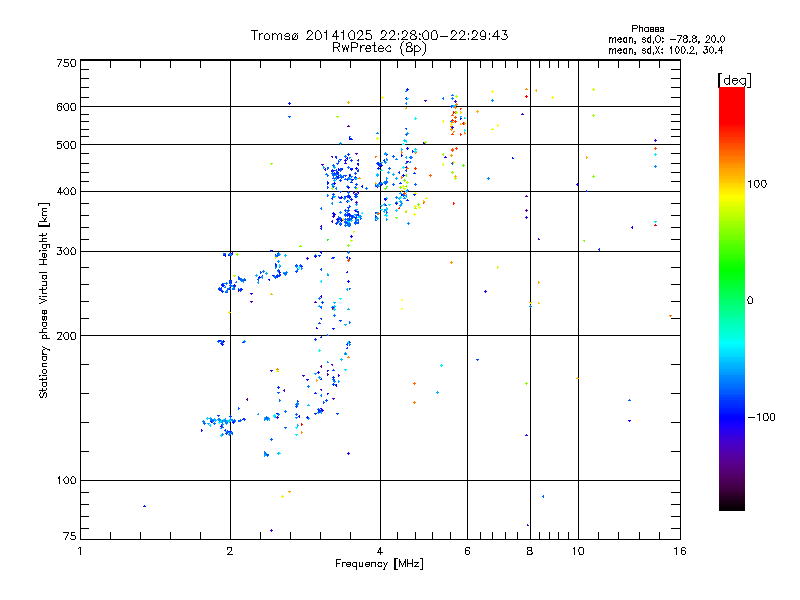Click the x-axis tick label "8"

tap(530, 551)
